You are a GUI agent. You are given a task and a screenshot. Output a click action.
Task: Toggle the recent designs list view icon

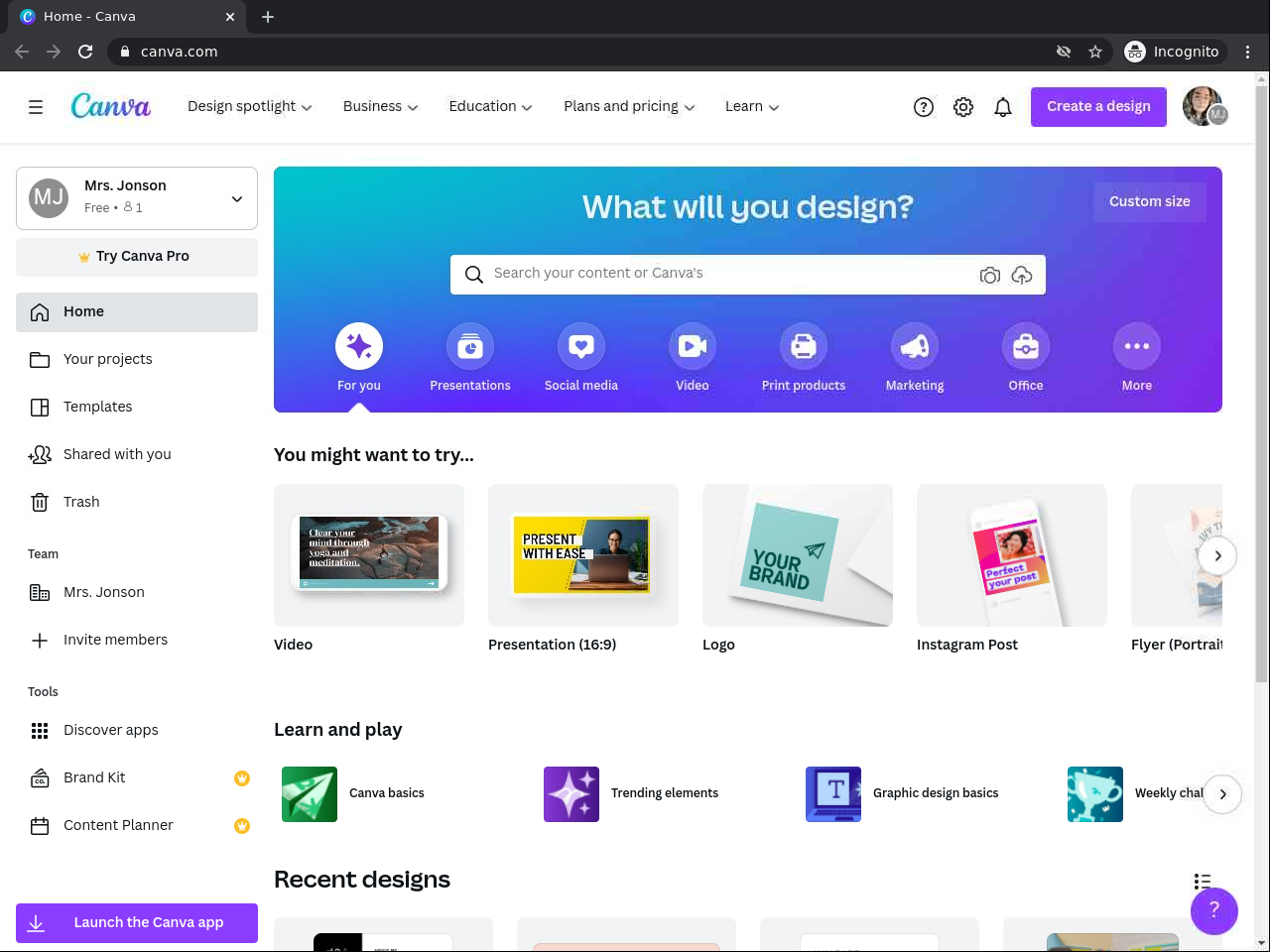pyautogui.click(x=1203, y=882)
